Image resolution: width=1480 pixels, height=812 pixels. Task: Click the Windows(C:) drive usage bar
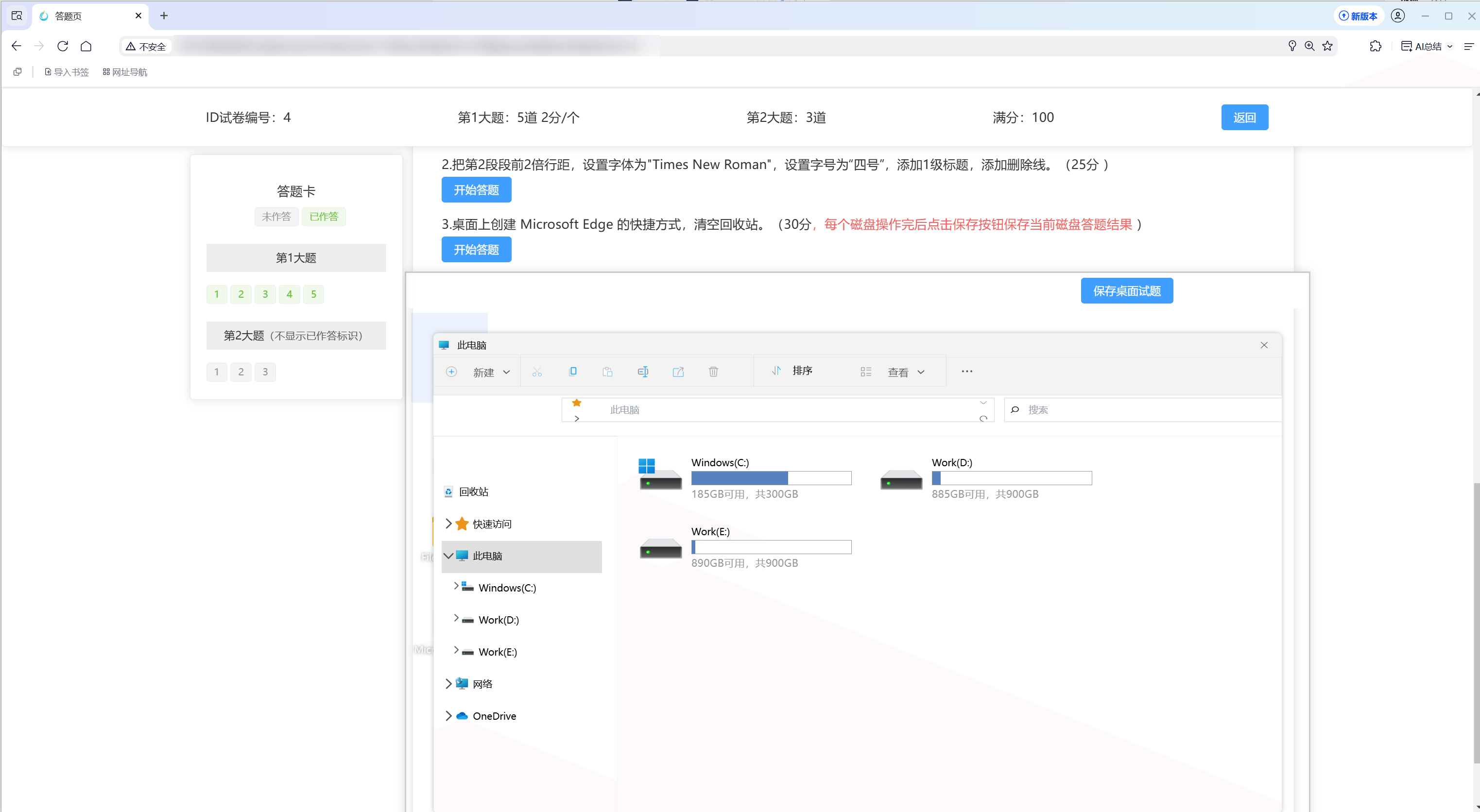tap(771, 478)
